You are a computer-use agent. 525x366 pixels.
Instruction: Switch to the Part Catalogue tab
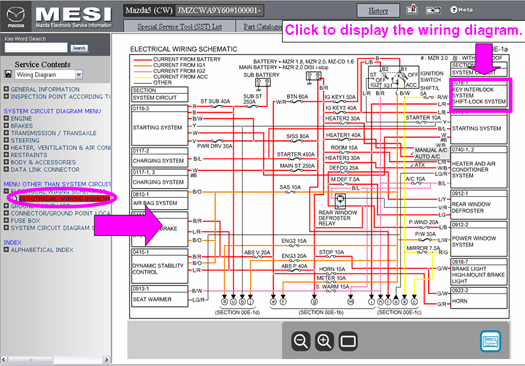point(259,26)
